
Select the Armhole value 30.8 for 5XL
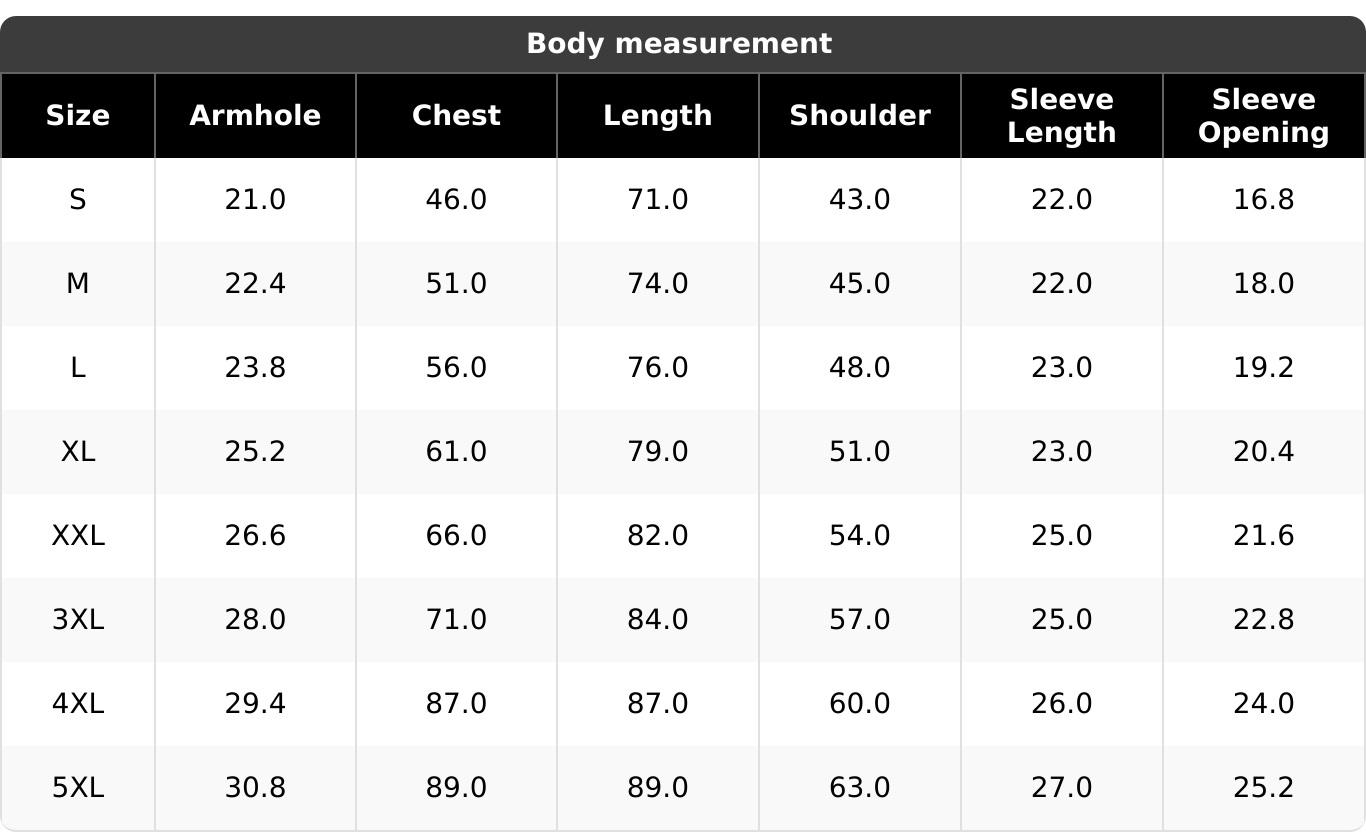[x=255, y=788]
